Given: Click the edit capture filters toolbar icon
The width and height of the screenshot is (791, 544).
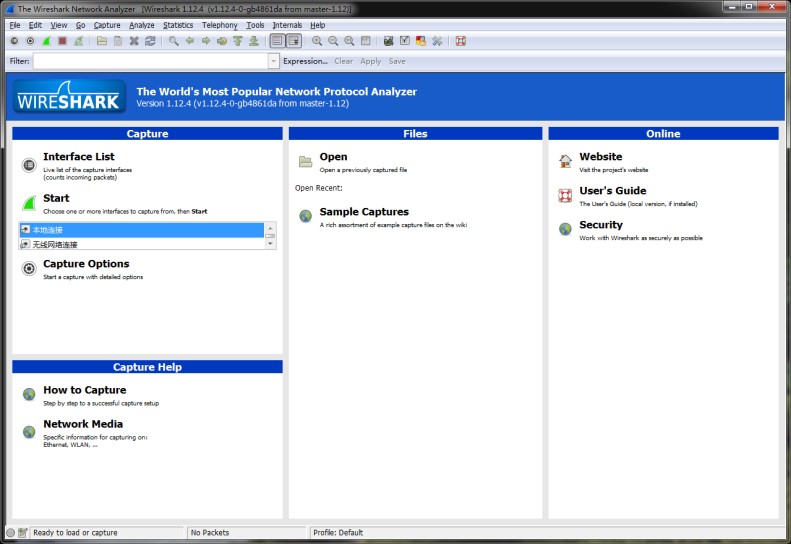Looking at the screenshot, I should pos(388,41).
